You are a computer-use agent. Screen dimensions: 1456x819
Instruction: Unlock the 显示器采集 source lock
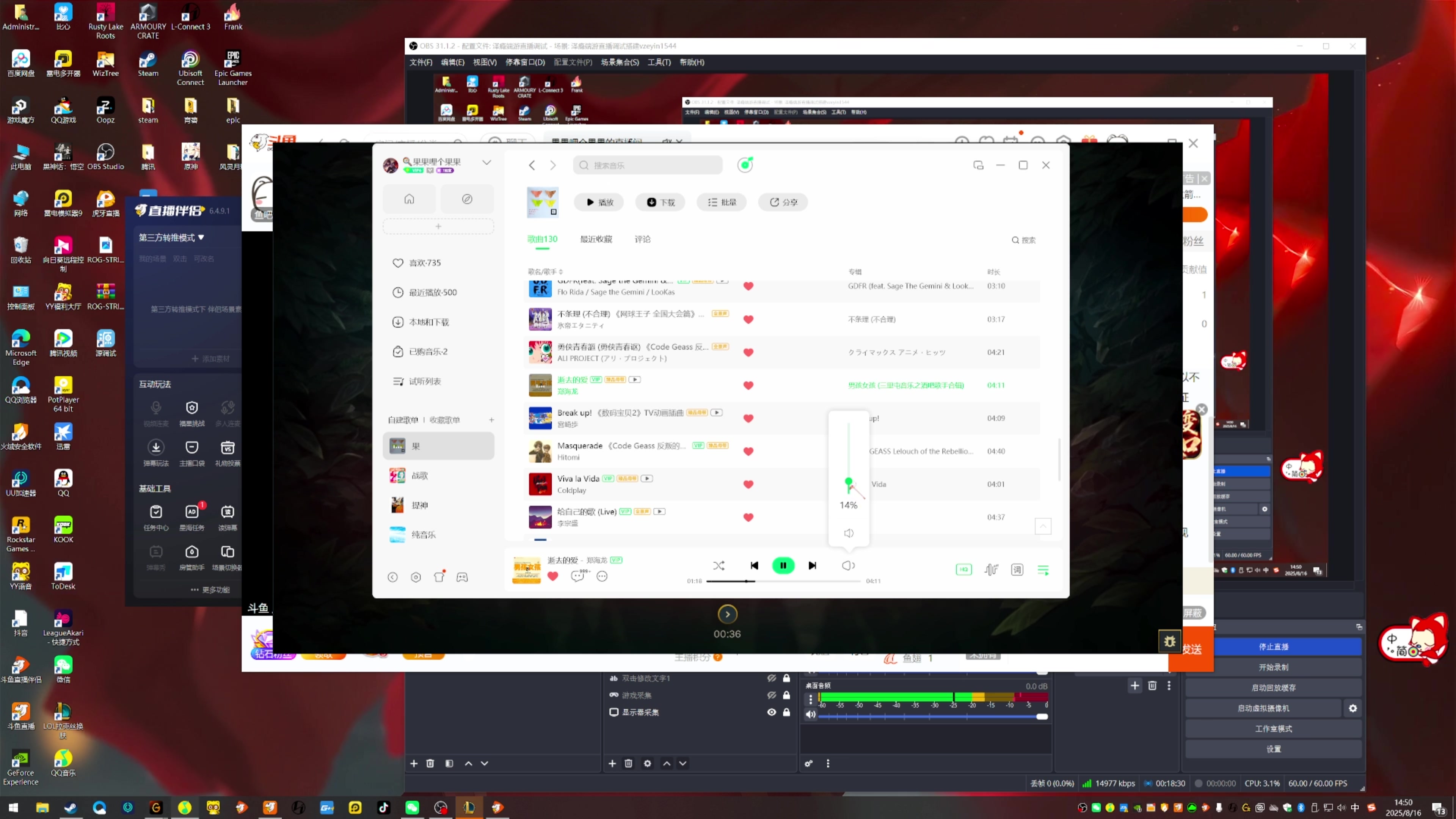[786, 712]
